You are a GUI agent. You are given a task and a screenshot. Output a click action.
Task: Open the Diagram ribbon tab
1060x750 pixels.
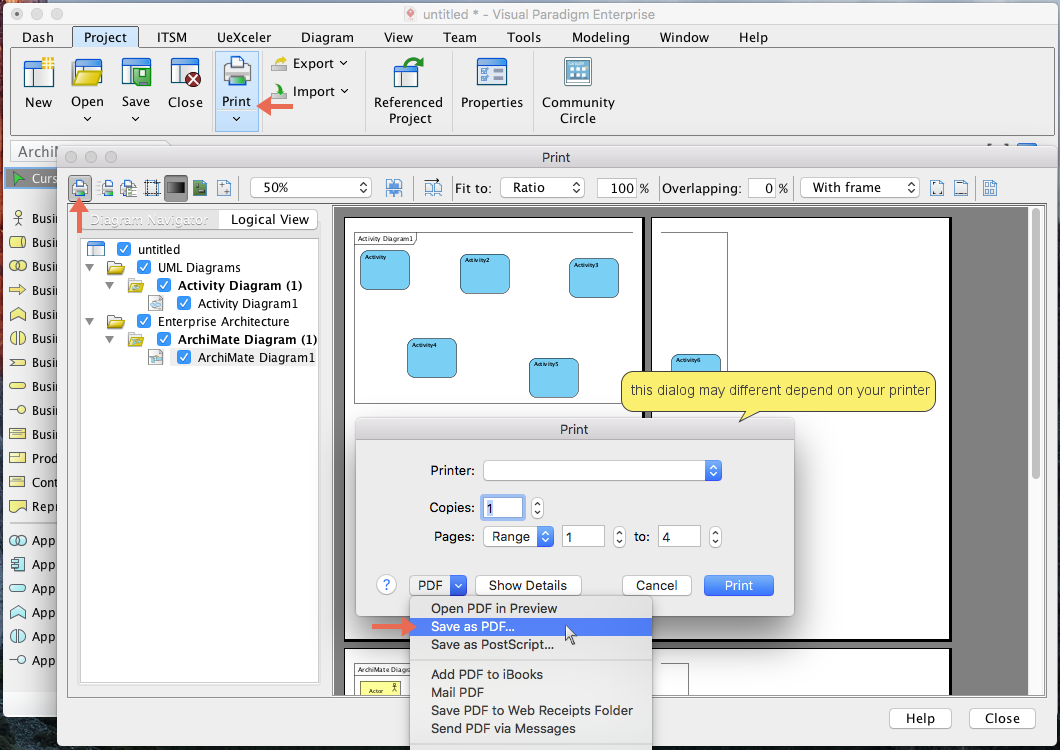[327, 37]
